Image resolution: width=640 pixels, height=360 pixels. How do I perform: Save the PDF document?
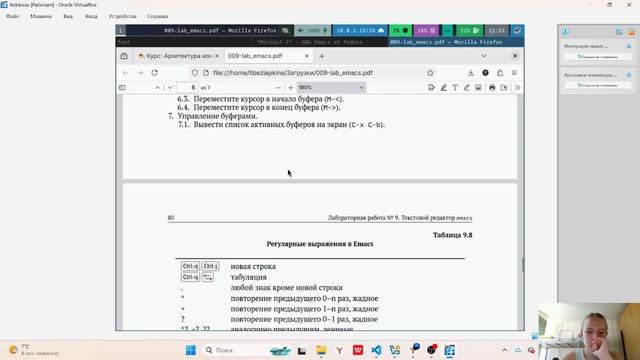(x=504, y=87)
